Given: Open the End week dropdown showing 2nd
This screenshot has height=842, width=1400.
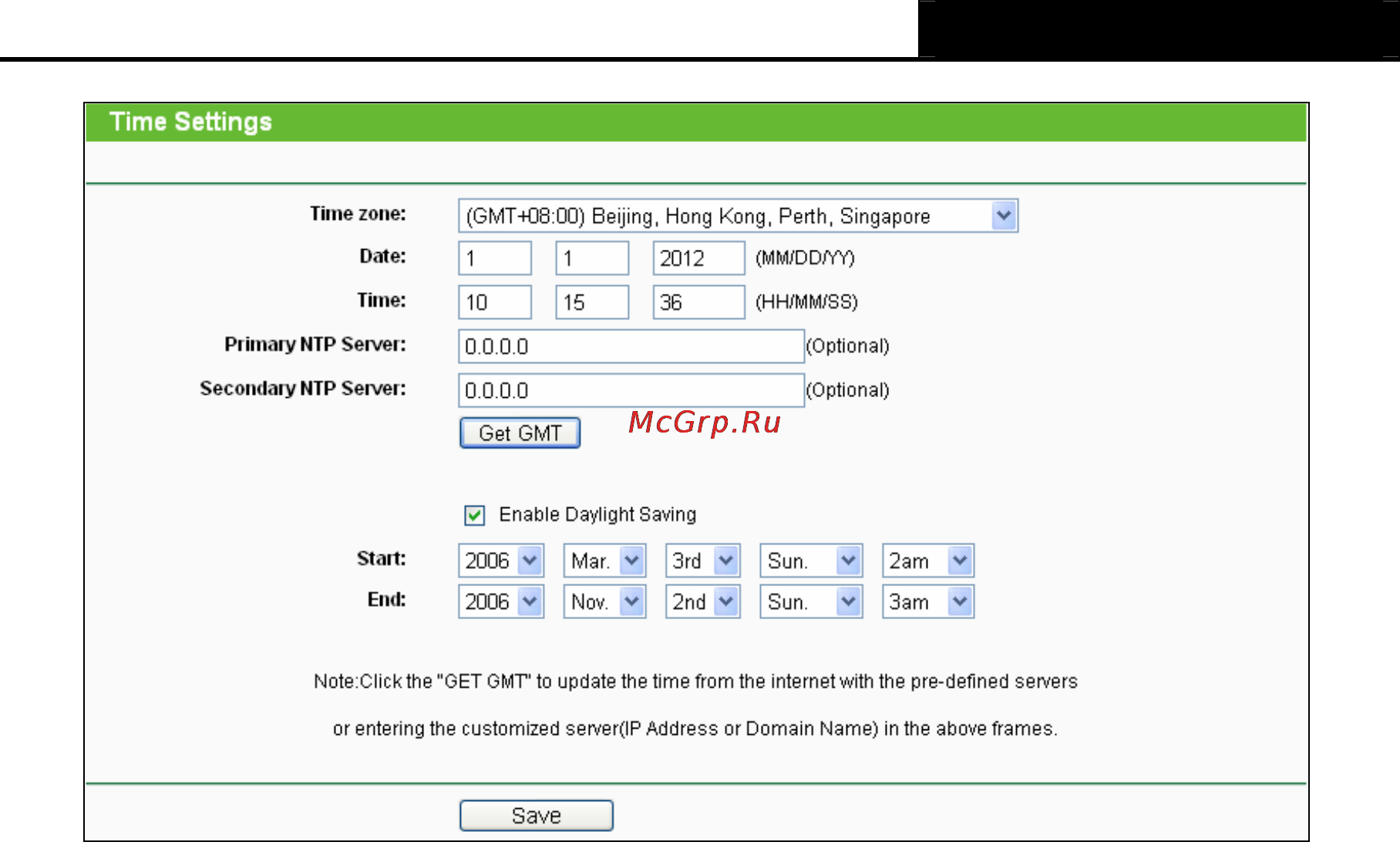Looking at the screenshot, I should [x=703, y=601].
